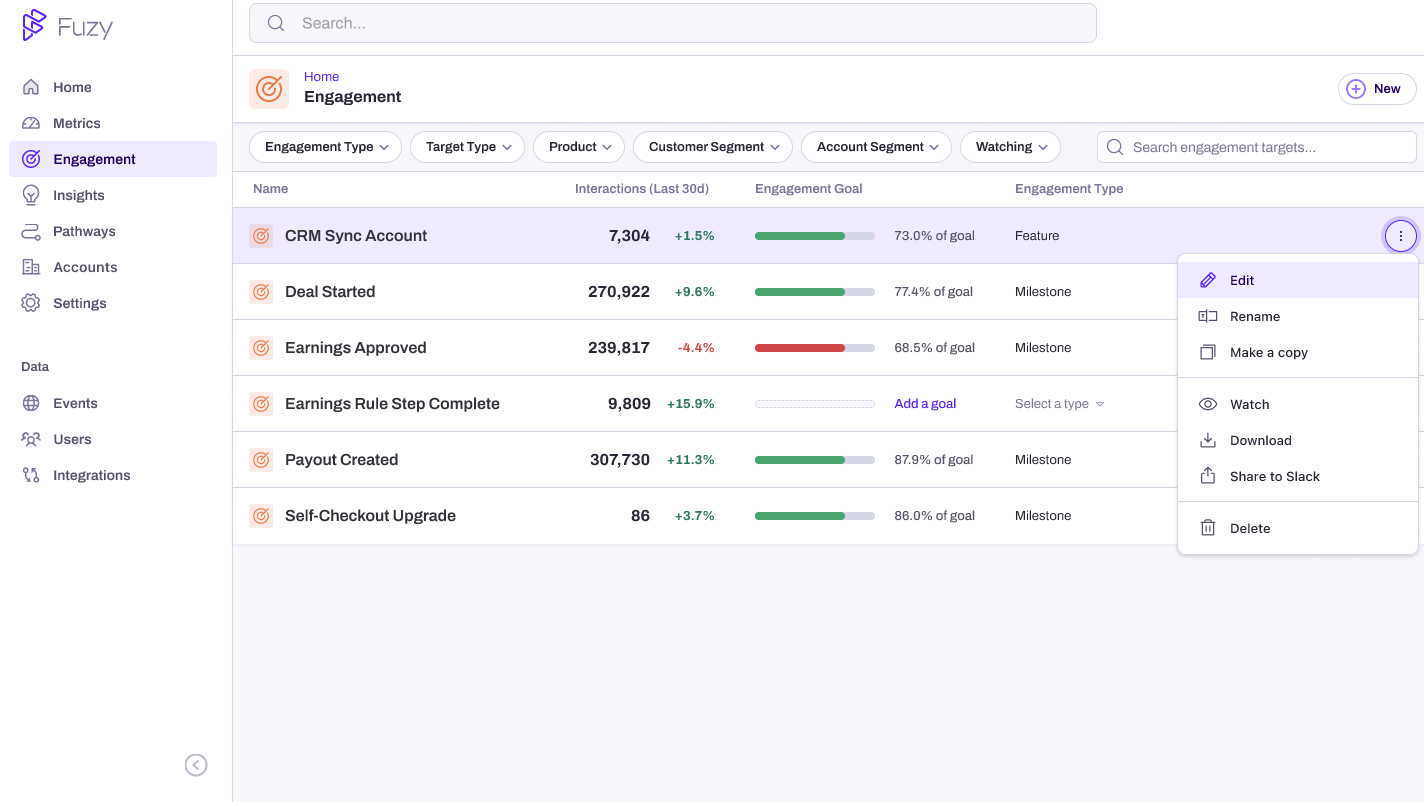The image size is (1424, 802).
Task: Open Integrations from the Data section
Action: [x=91, y=475]
